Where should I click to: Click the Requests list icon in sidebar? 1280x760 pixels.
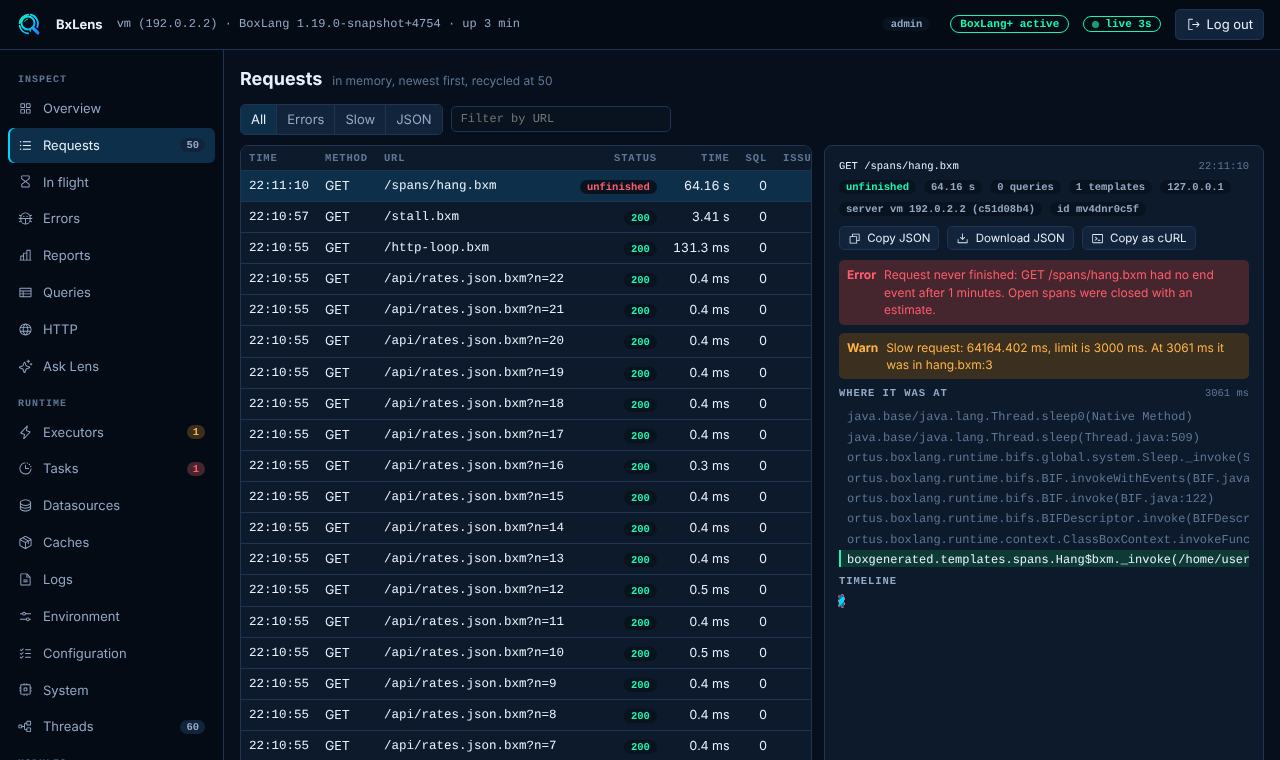click(x=25, y=145)
